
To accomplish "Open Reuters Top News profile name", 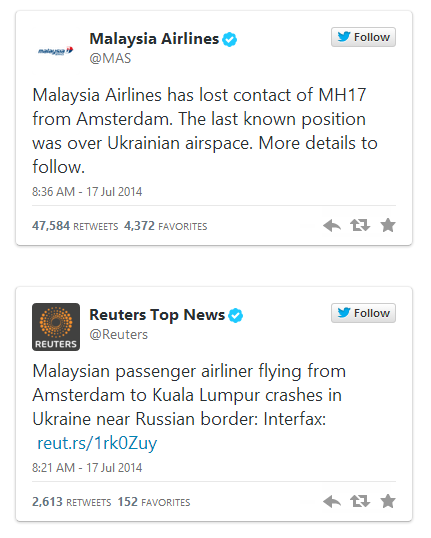I will 157,315.
